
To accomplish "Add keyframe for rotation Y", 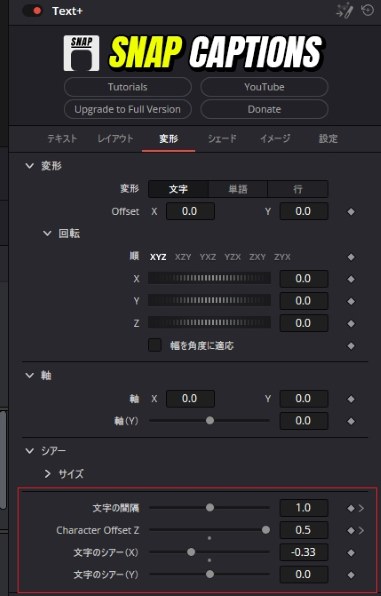I will (351, 301).
